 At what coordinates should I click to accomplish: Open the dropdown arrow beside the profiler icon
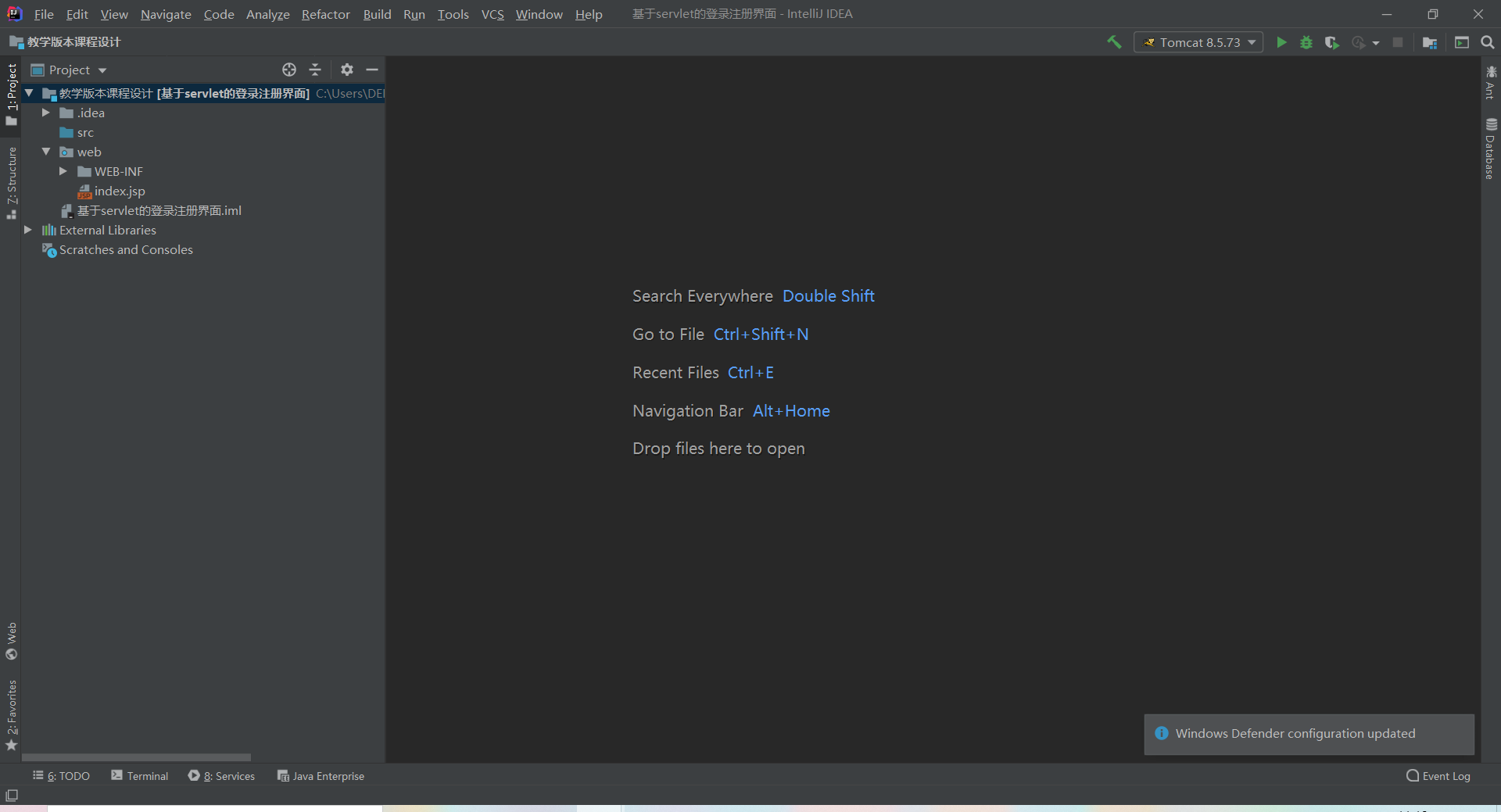pyautogui.click(x=1376, y=43)
